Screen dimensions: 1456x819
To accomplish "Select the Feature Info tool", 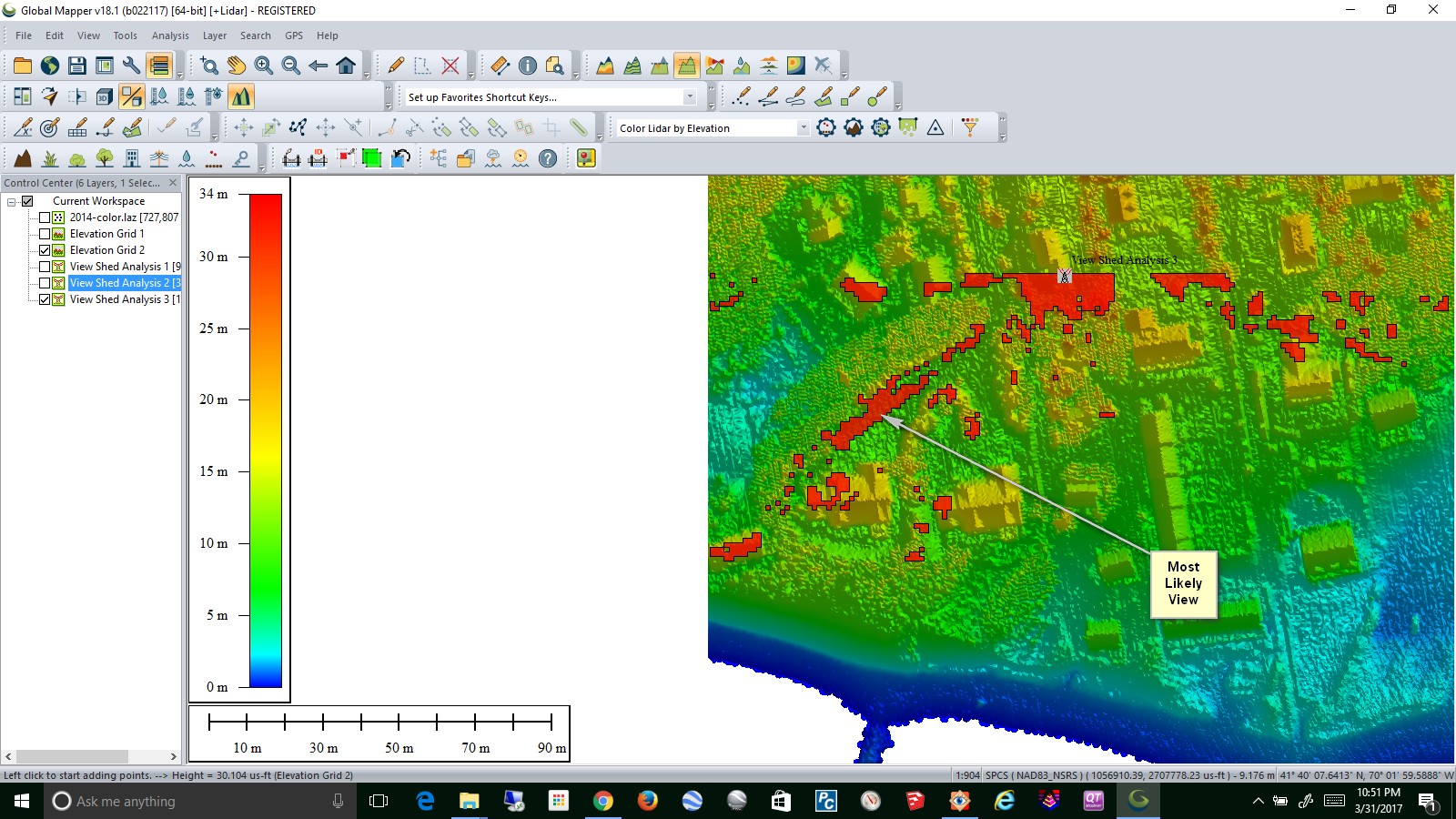I will coord(528,66).
